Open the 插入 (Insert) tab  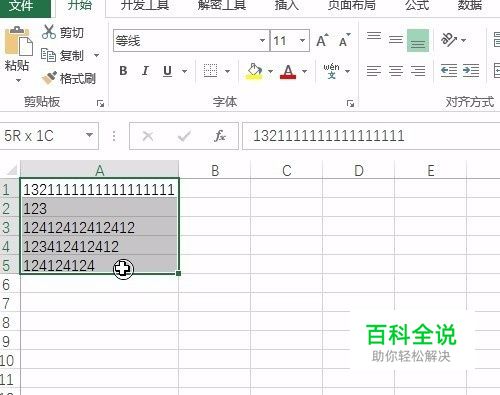(287, 5)
